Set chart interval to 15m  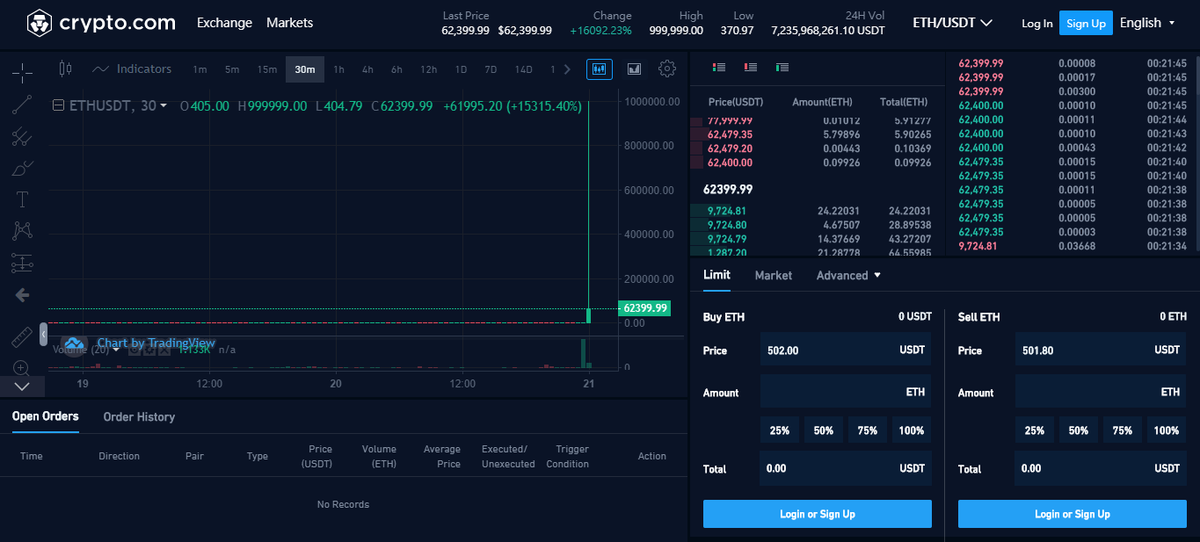coord(267,69)
